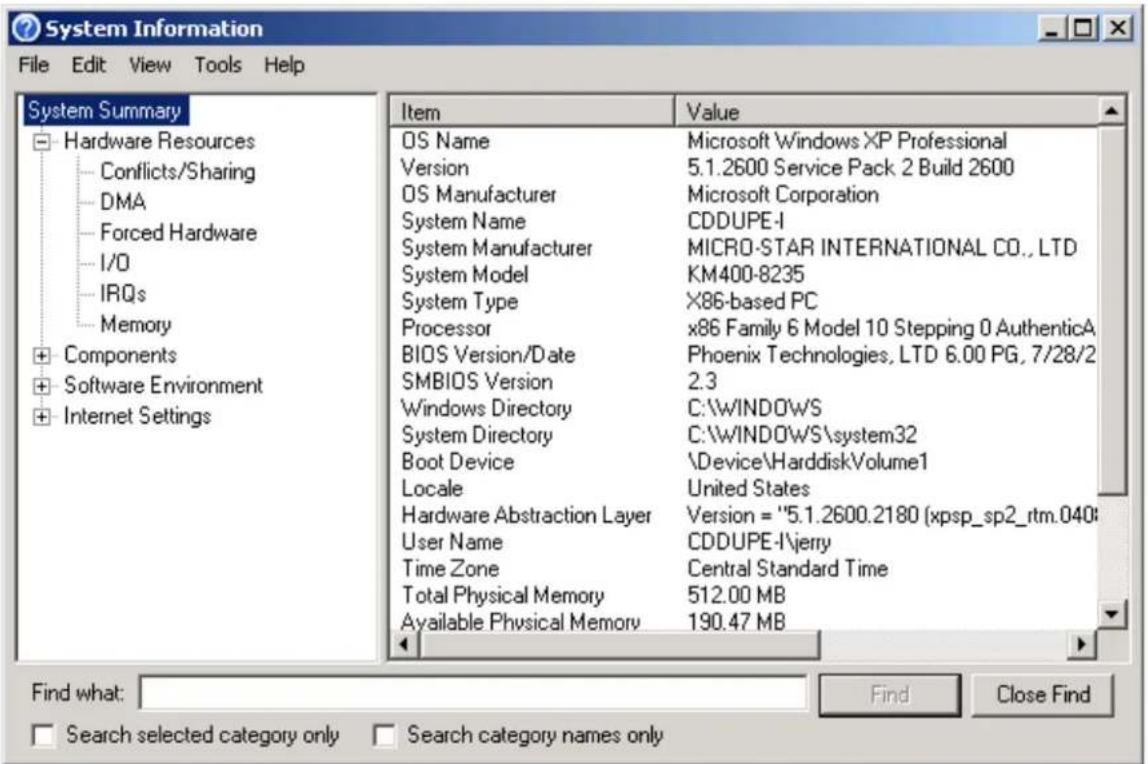Select the System Type row

743,302
